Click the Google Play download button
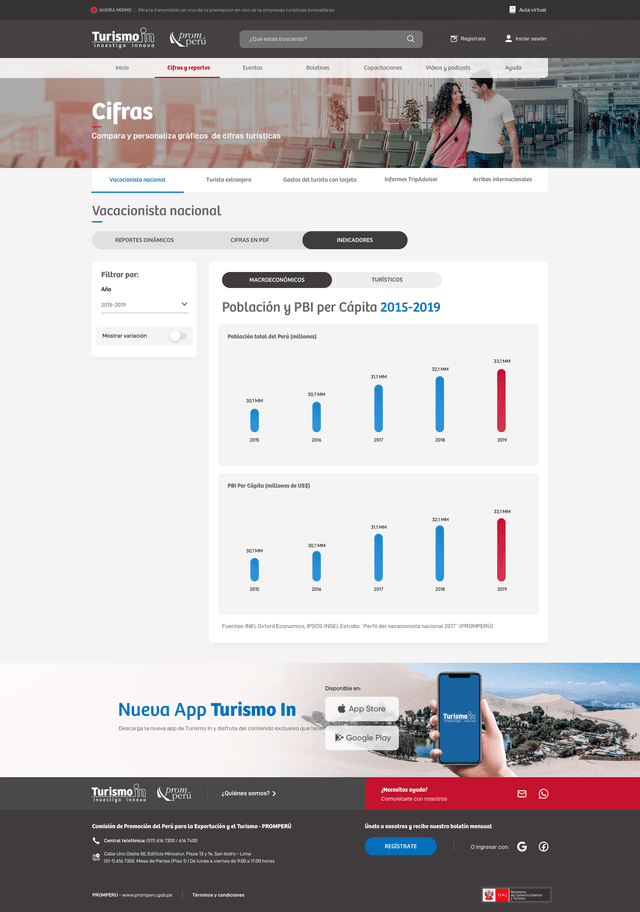640x912 pixels. (x=362, y=738)
